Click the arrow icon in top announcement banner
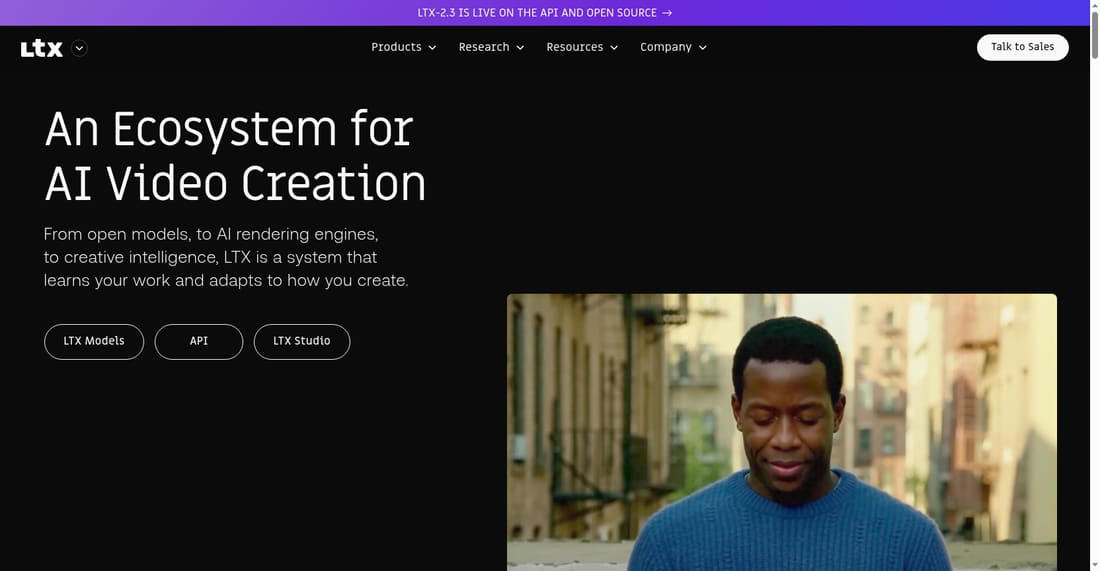This screenshot has height=571, width=1100. pyautogui.click(x=667, y=13)
